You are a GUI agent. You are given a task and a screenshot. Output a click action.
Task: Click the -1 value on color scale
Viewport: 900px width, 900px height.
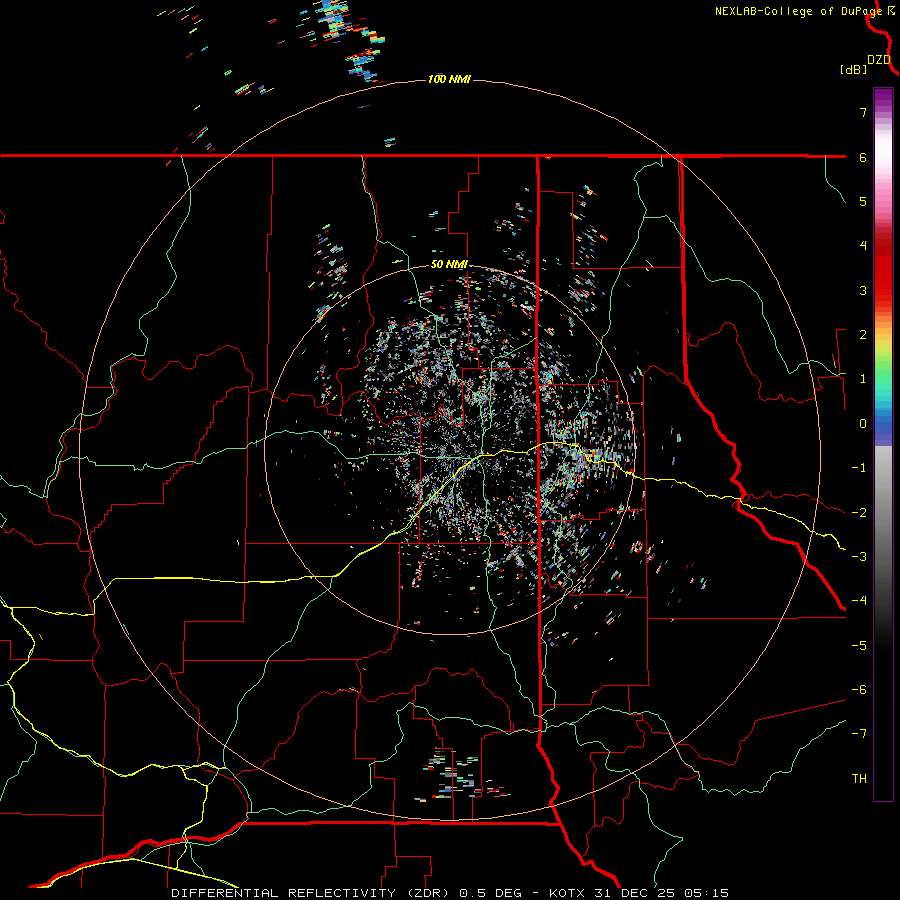(x=859, y=468)
